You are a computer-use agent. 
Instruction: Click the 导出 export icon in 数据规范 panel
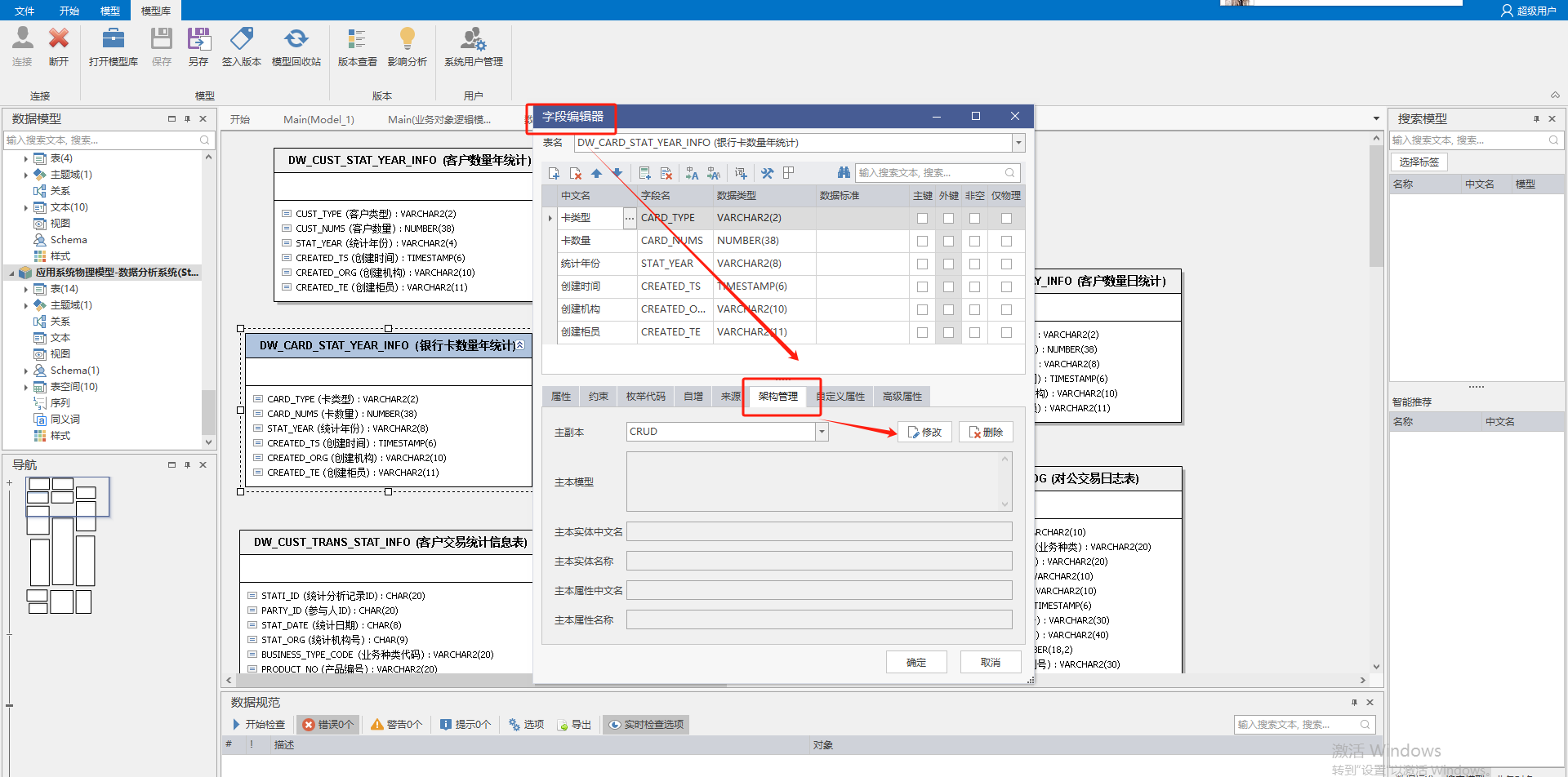click(x=563, y=725)
